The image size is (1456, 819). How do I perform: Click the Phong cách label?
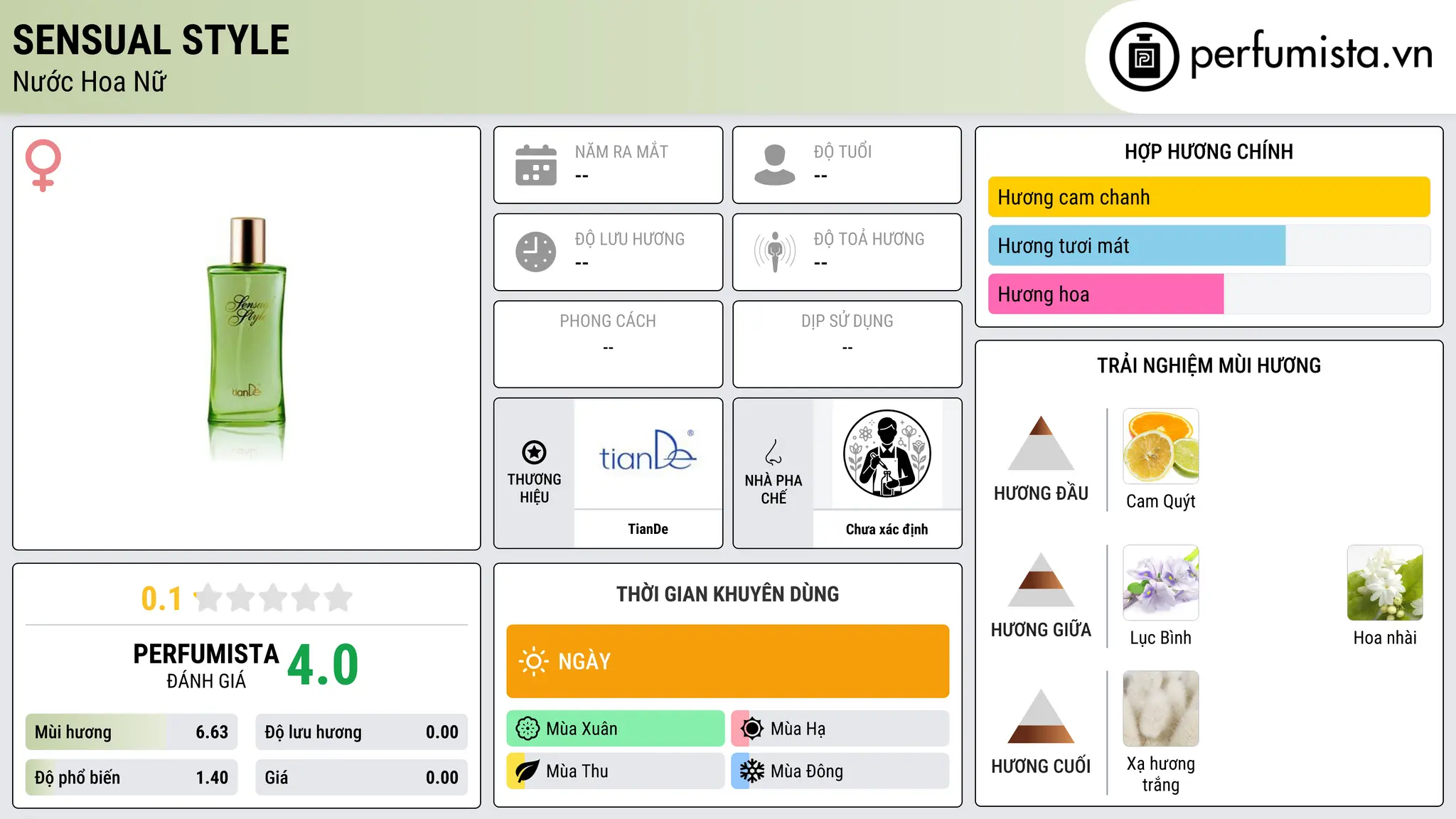(x=608, y=321)
